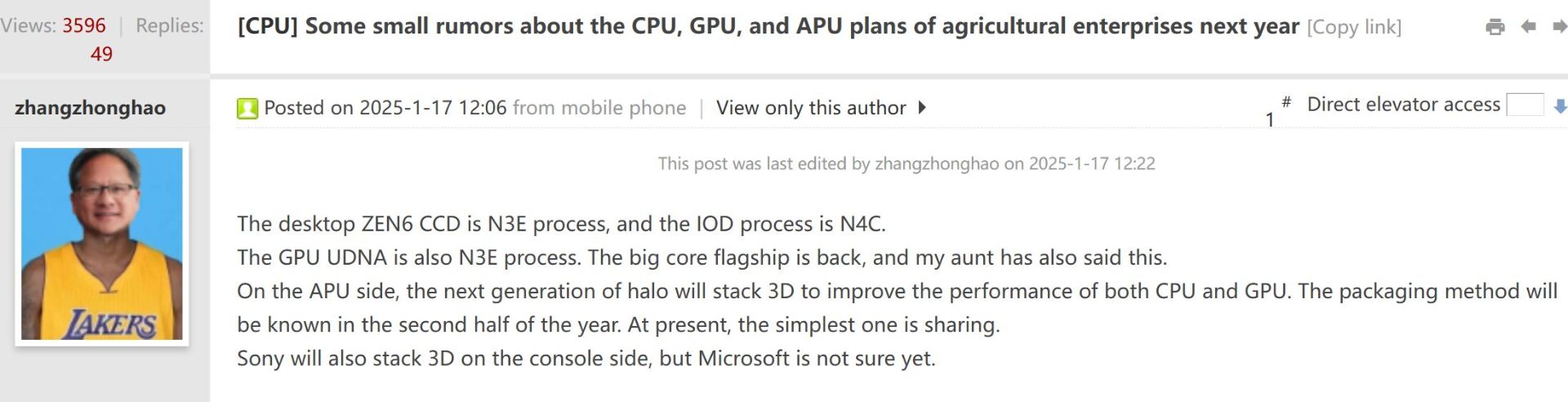Print this thread using printer icon
The image size is (1568, 402).
pyautogui.click(x=1495, y=27)
